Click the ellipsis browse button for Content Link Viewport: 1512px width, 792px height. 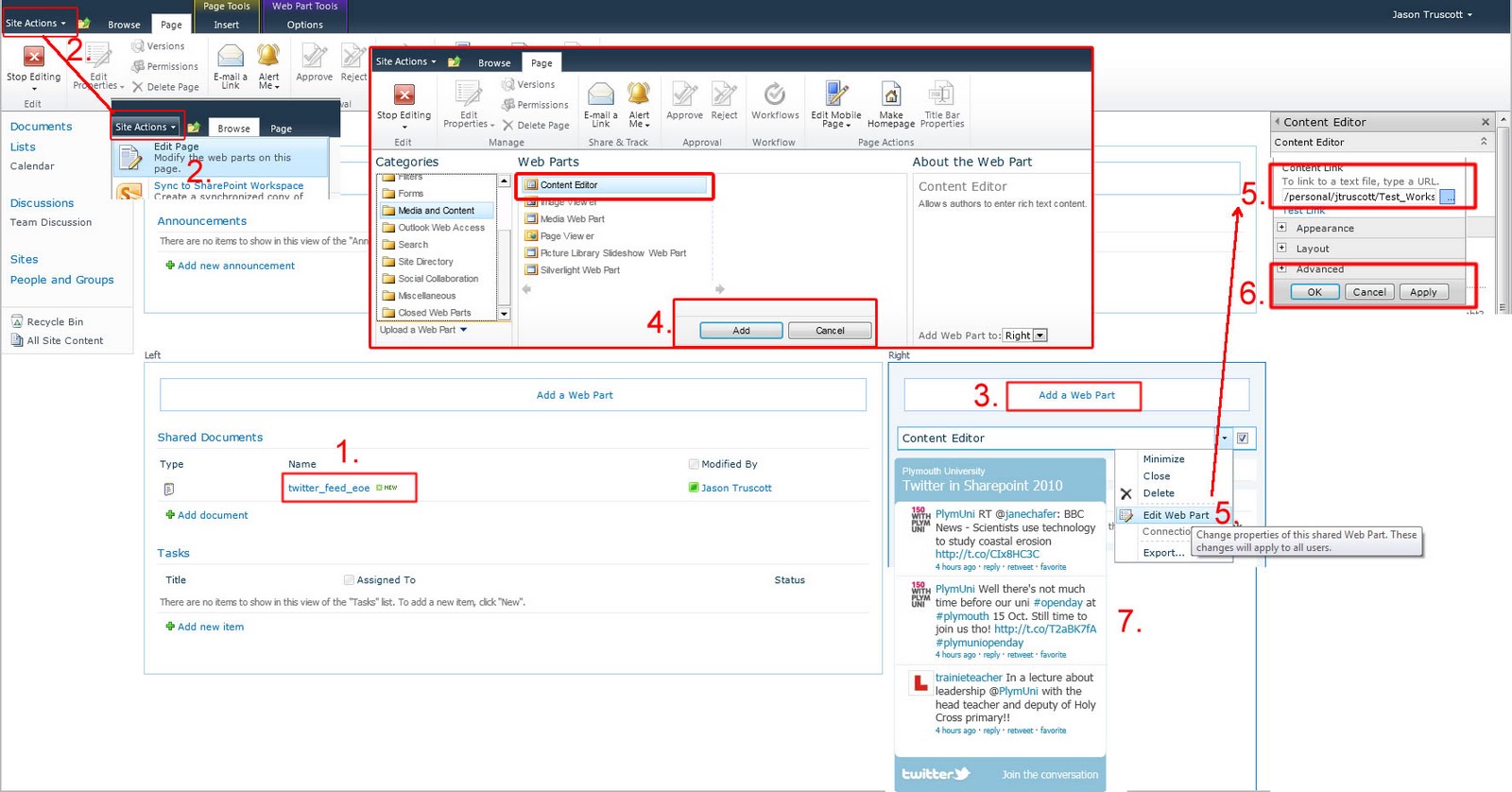point(1447,197)
